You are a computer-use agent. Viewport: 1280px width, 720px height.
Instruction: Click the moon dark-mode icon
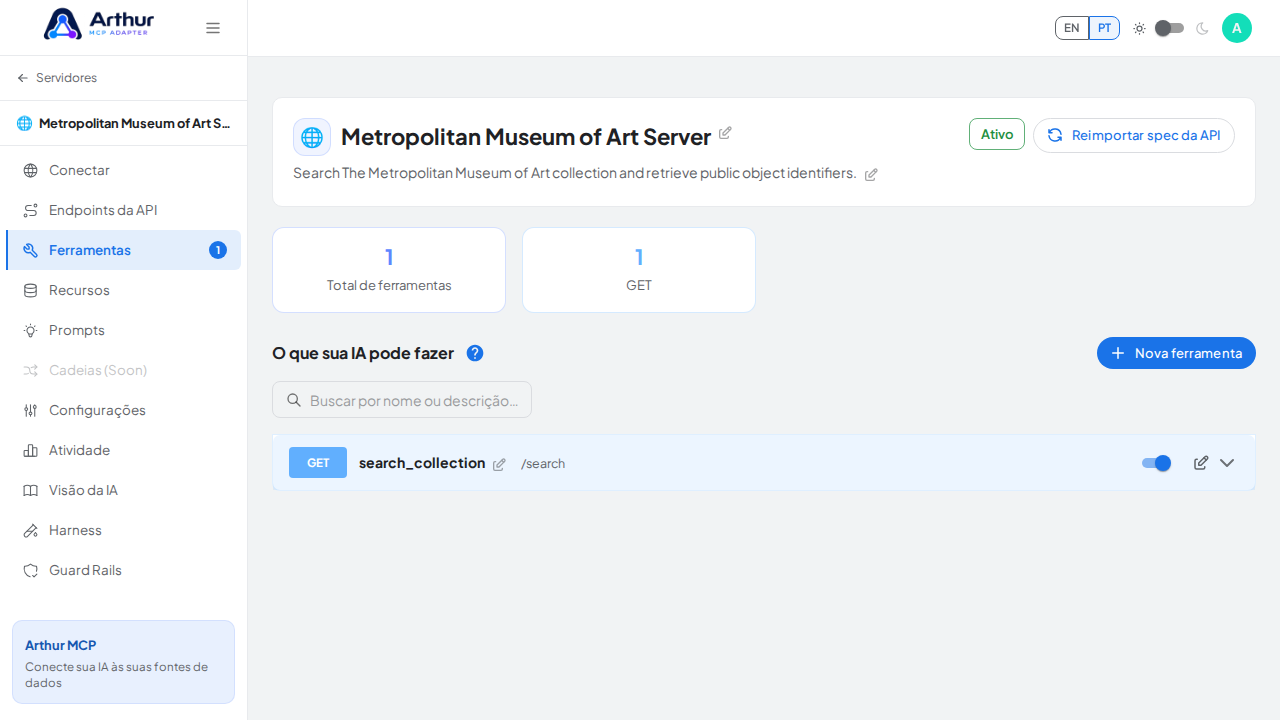click(x=1202, y=28)
